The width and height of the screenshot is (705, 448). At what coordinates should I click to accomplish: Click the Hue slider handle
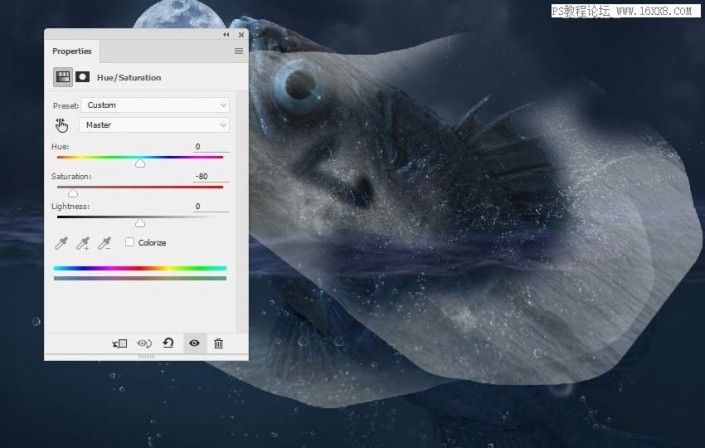tap(140, 163)
